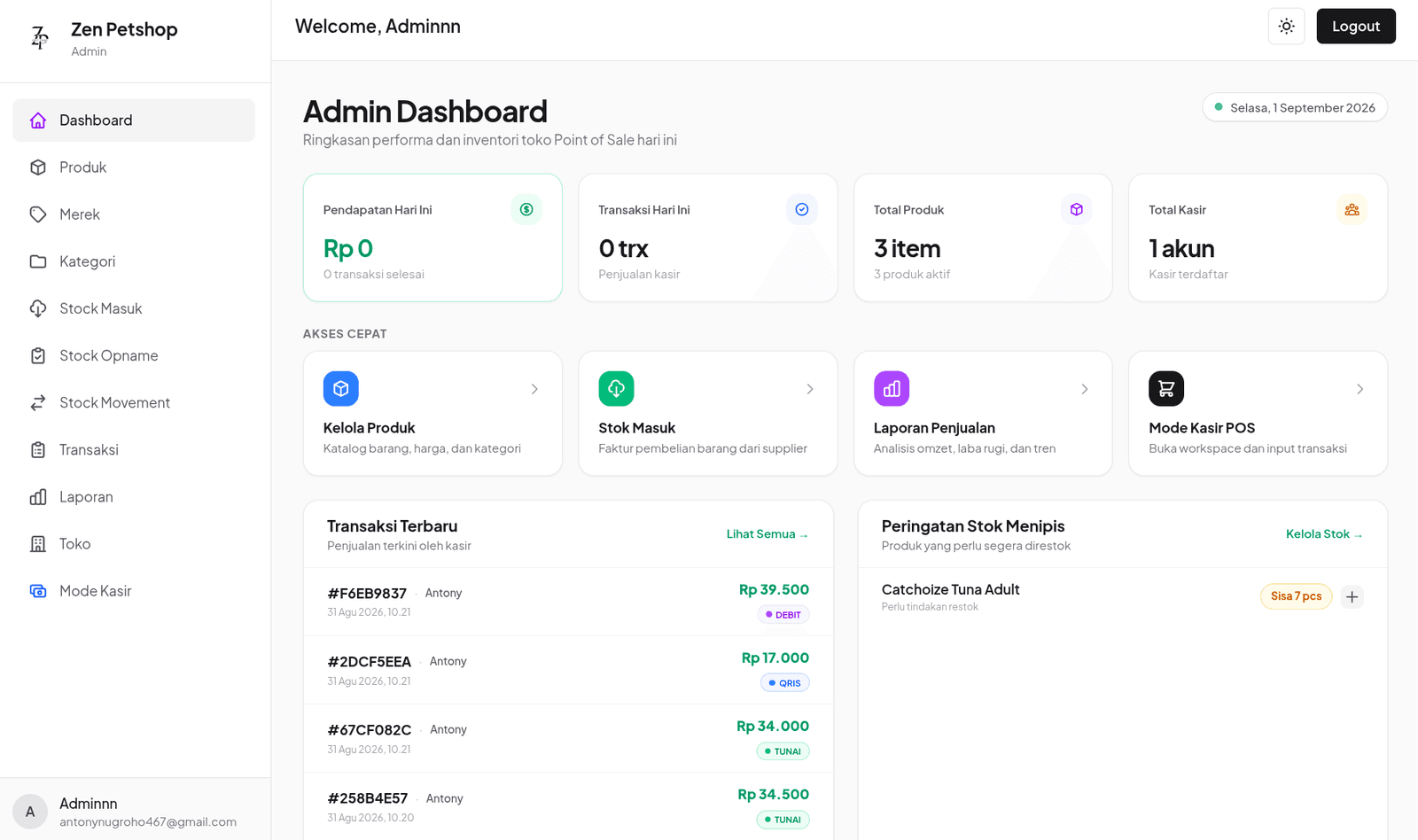Open Laporan Penjualan quick access title
The height and width of the screenshot is (840, 1418).
pos(934,428)
